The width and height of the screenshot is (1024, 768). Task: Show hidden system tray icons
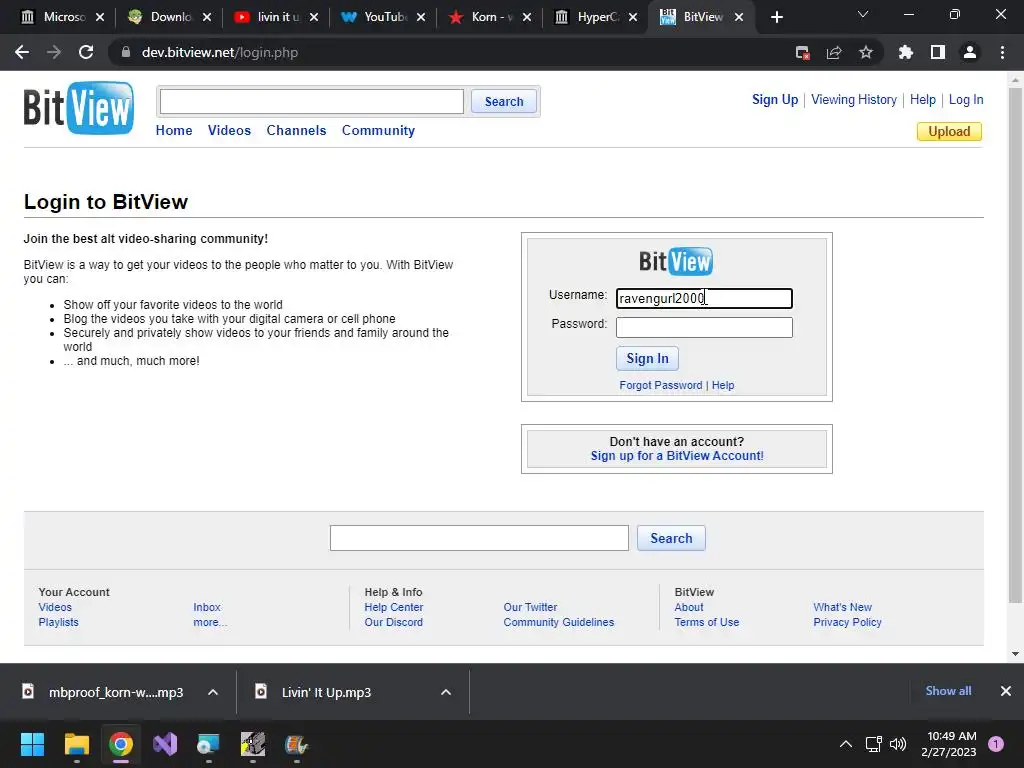[846, 744]
